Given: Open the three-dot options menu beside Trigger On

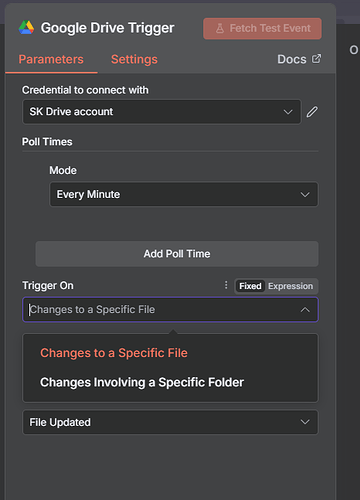Looking at the screenshot, I should (x=226, y=285).
